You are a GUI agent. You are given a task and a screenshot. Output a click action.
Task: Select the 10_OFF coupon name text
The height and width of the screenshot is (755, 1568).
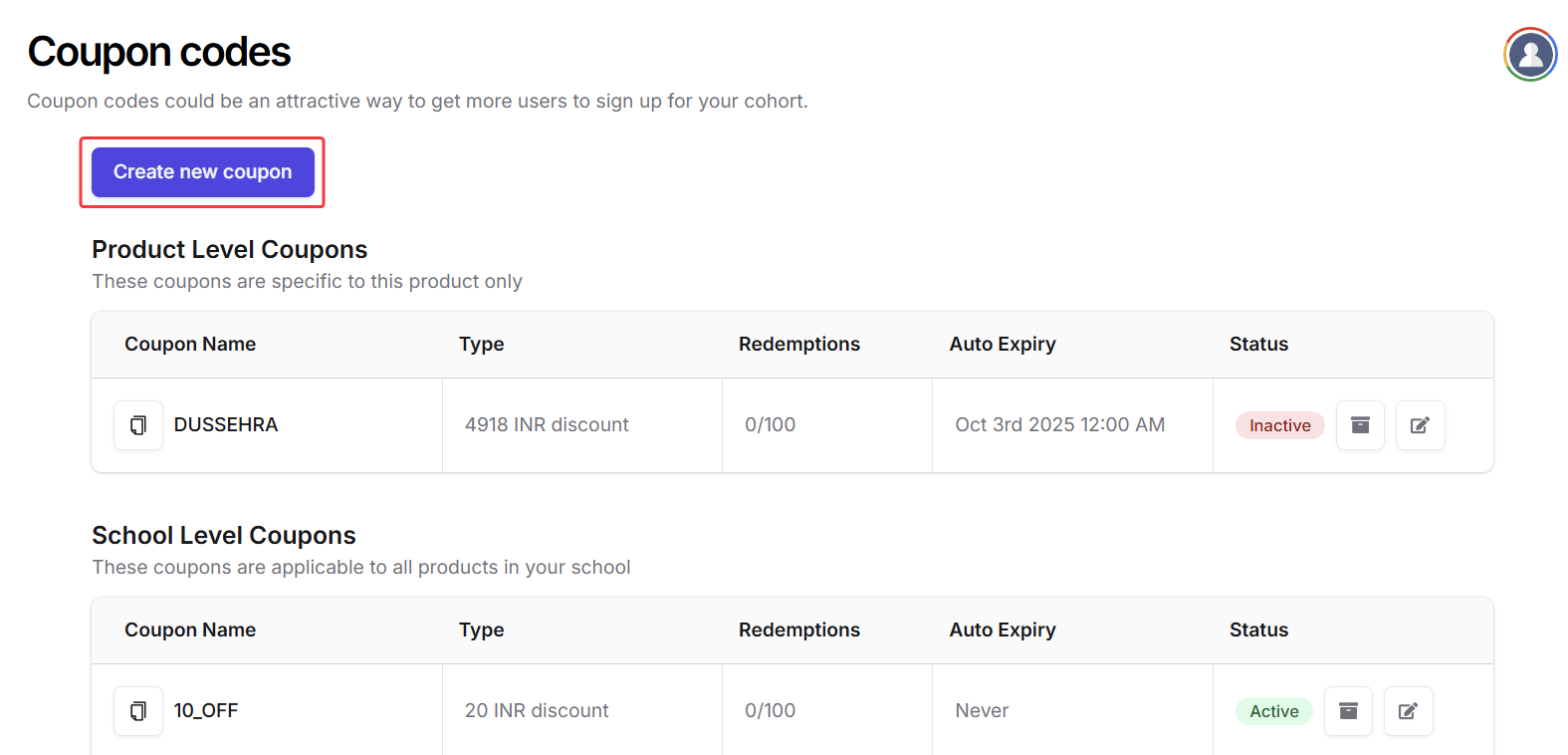tap(206, 711)
